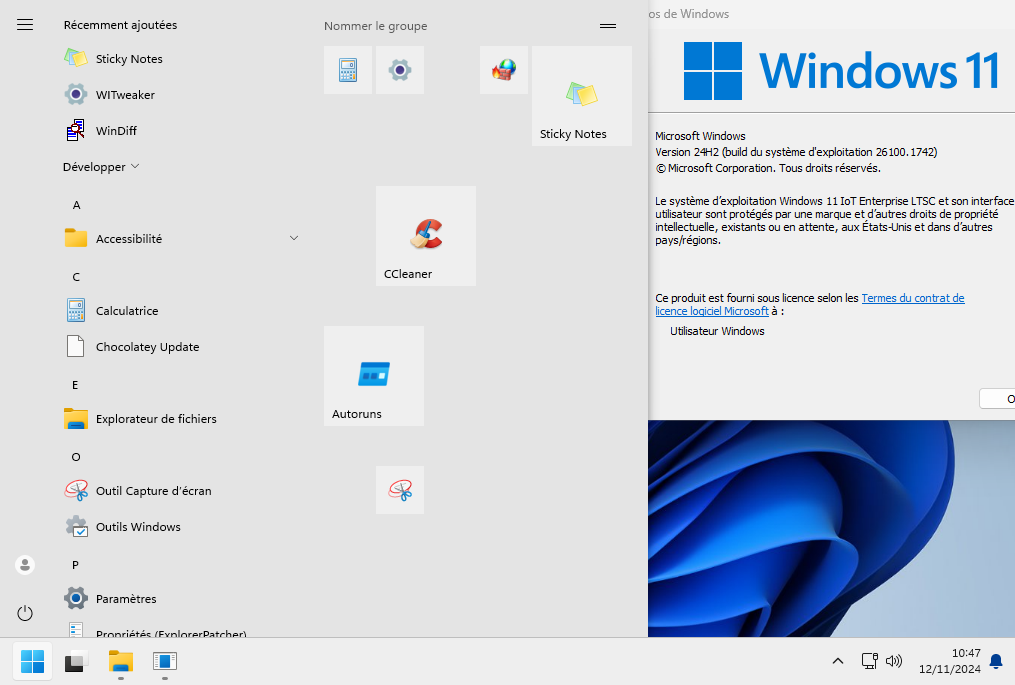Screen dimensions: 1015x685
Task: Click the small Snipping Tool tile
Action: pyautogui.click(x=400, y=490)
